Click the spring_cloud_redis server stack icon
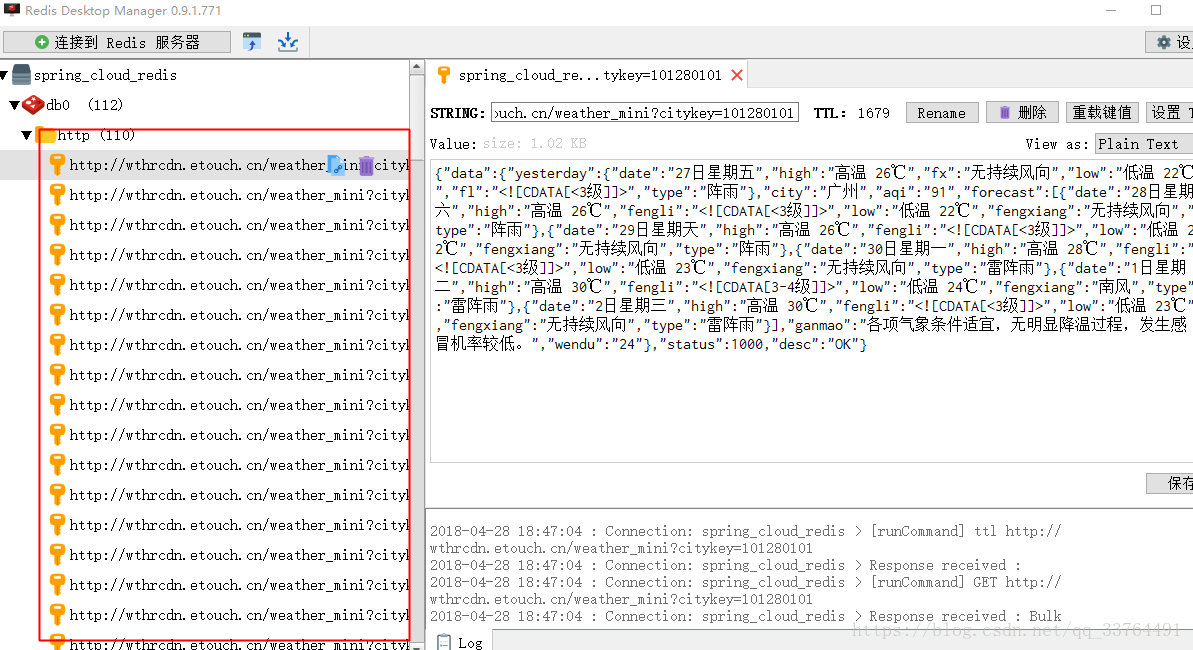Screen dimensions: 1193x650 (x=21, y=75)
